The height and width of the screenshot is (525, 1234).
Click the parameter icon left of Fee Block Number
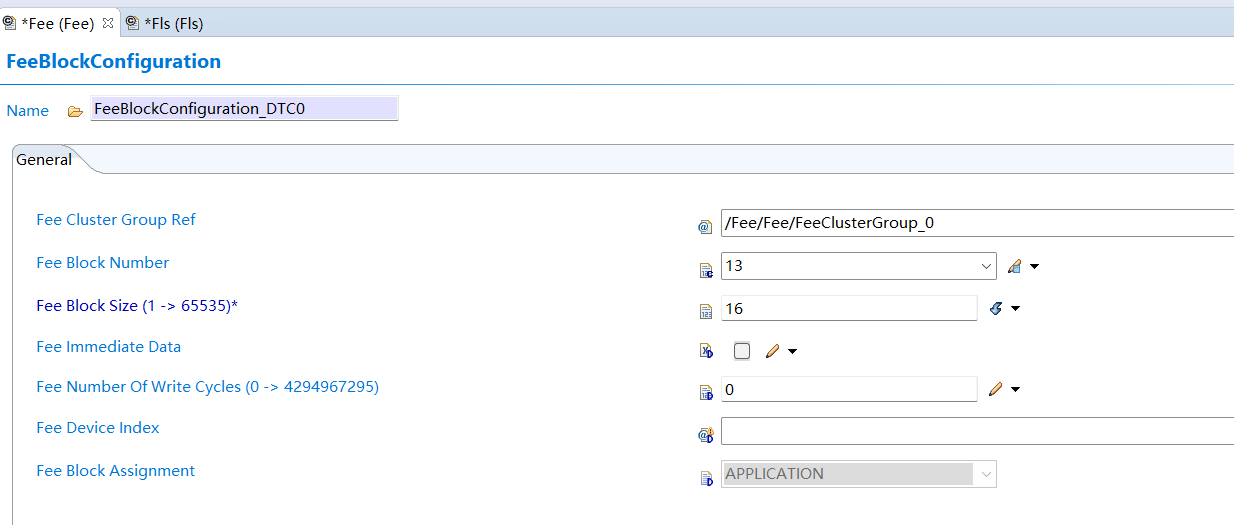(706, 269)
